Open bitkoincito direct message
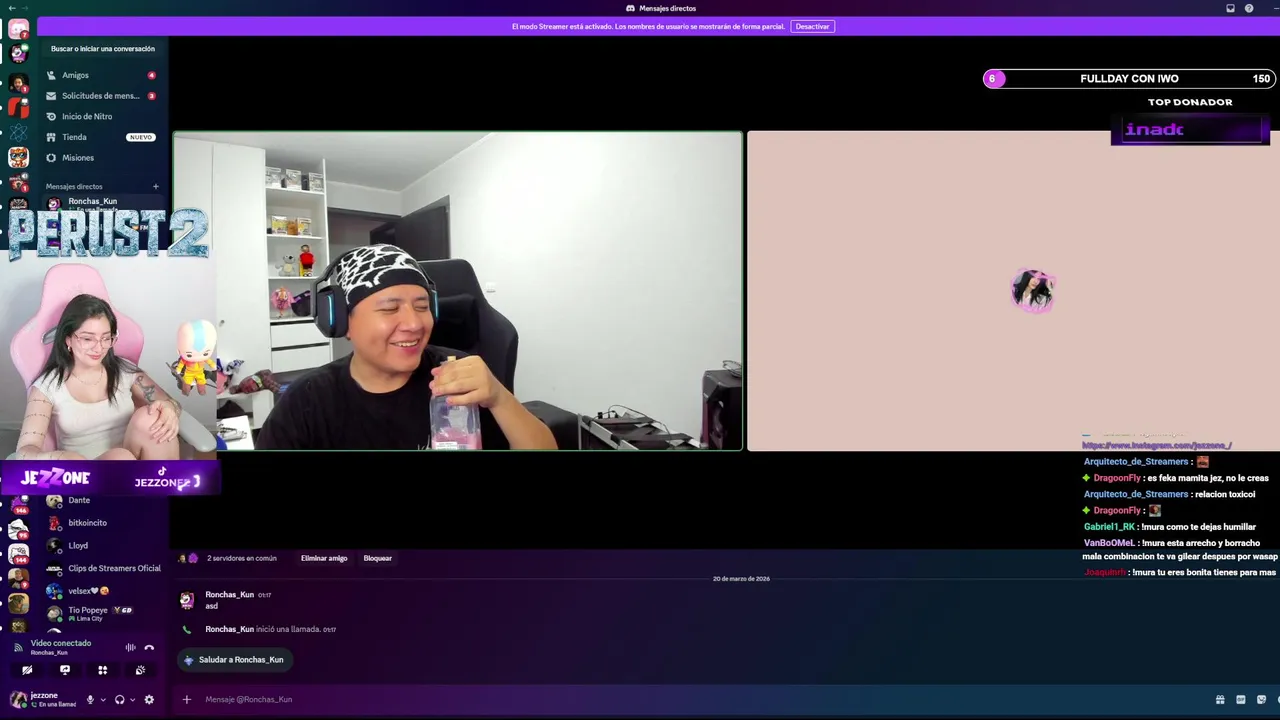Image resolution: width=1280 pixels, height=720 pixels. (x=101, y=523)
